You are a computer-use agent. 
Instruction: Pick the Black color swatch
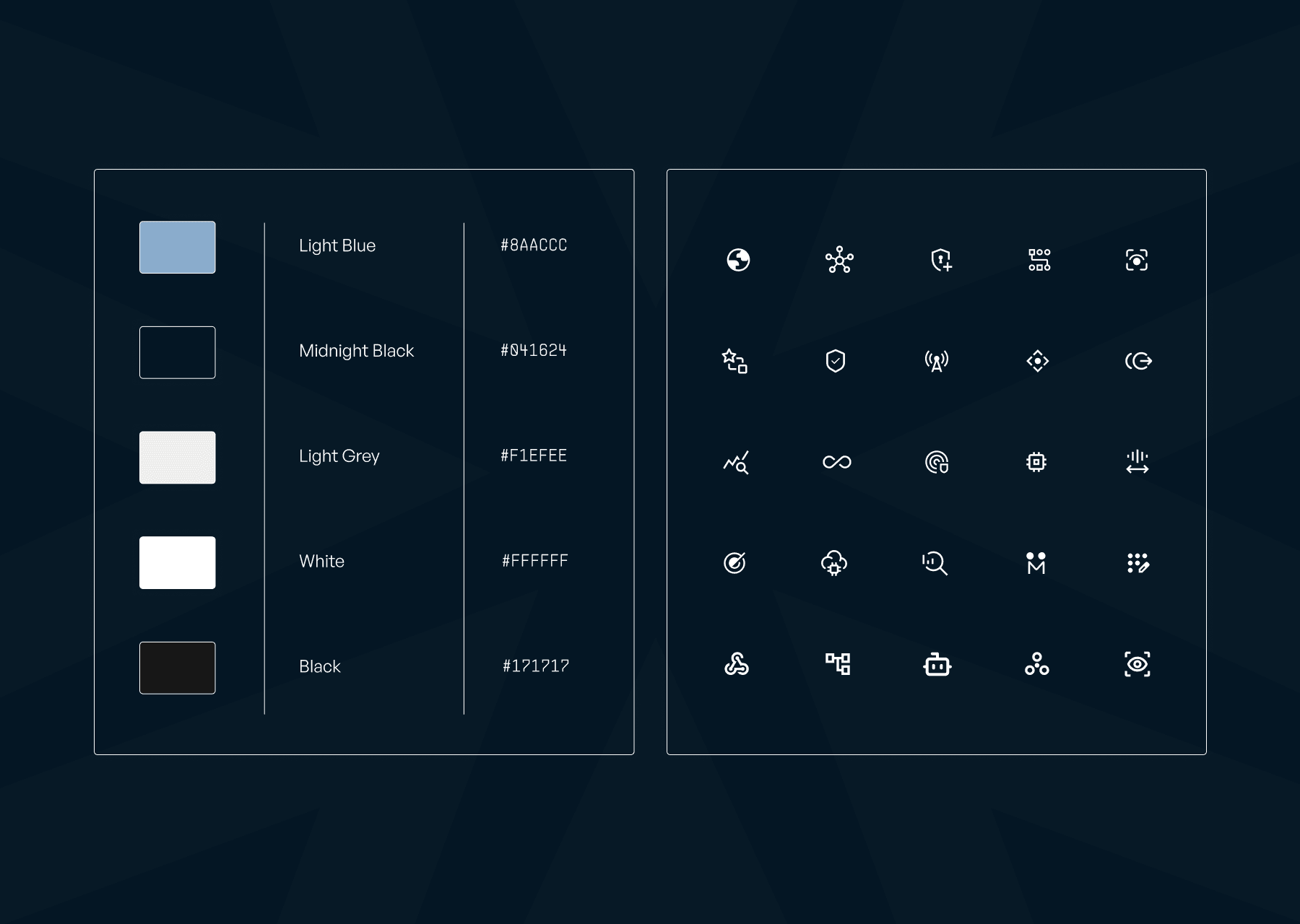178,668
